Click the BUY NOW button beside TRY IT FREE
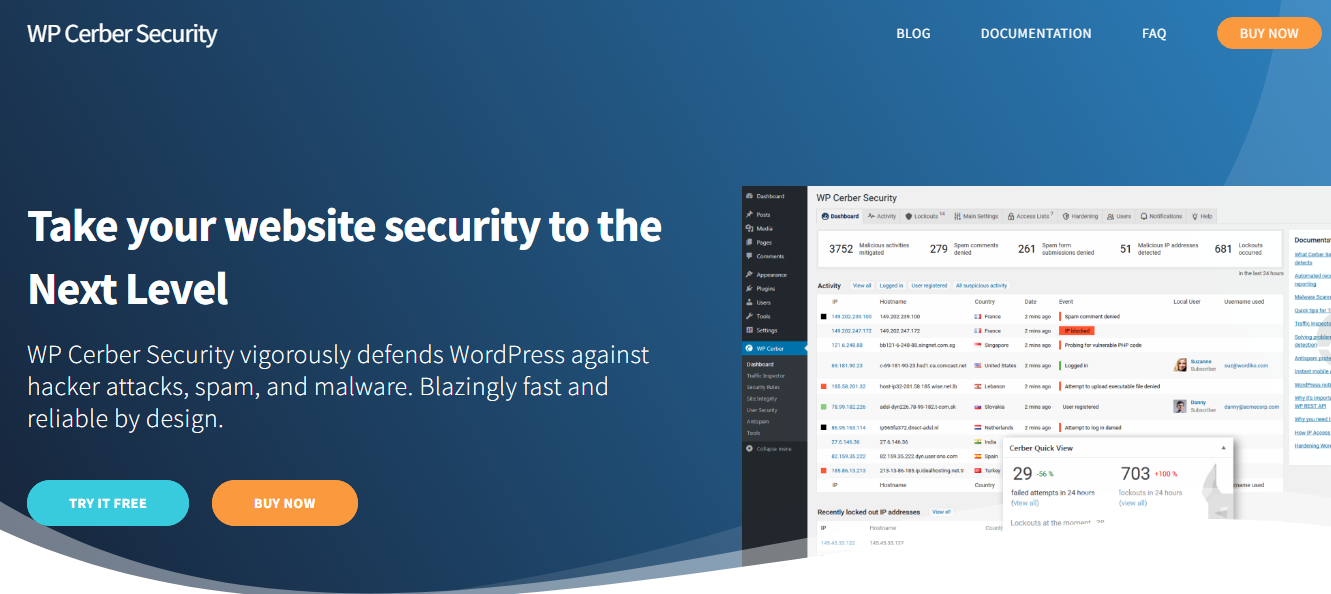1331x594 pixels. coord(285,503)
